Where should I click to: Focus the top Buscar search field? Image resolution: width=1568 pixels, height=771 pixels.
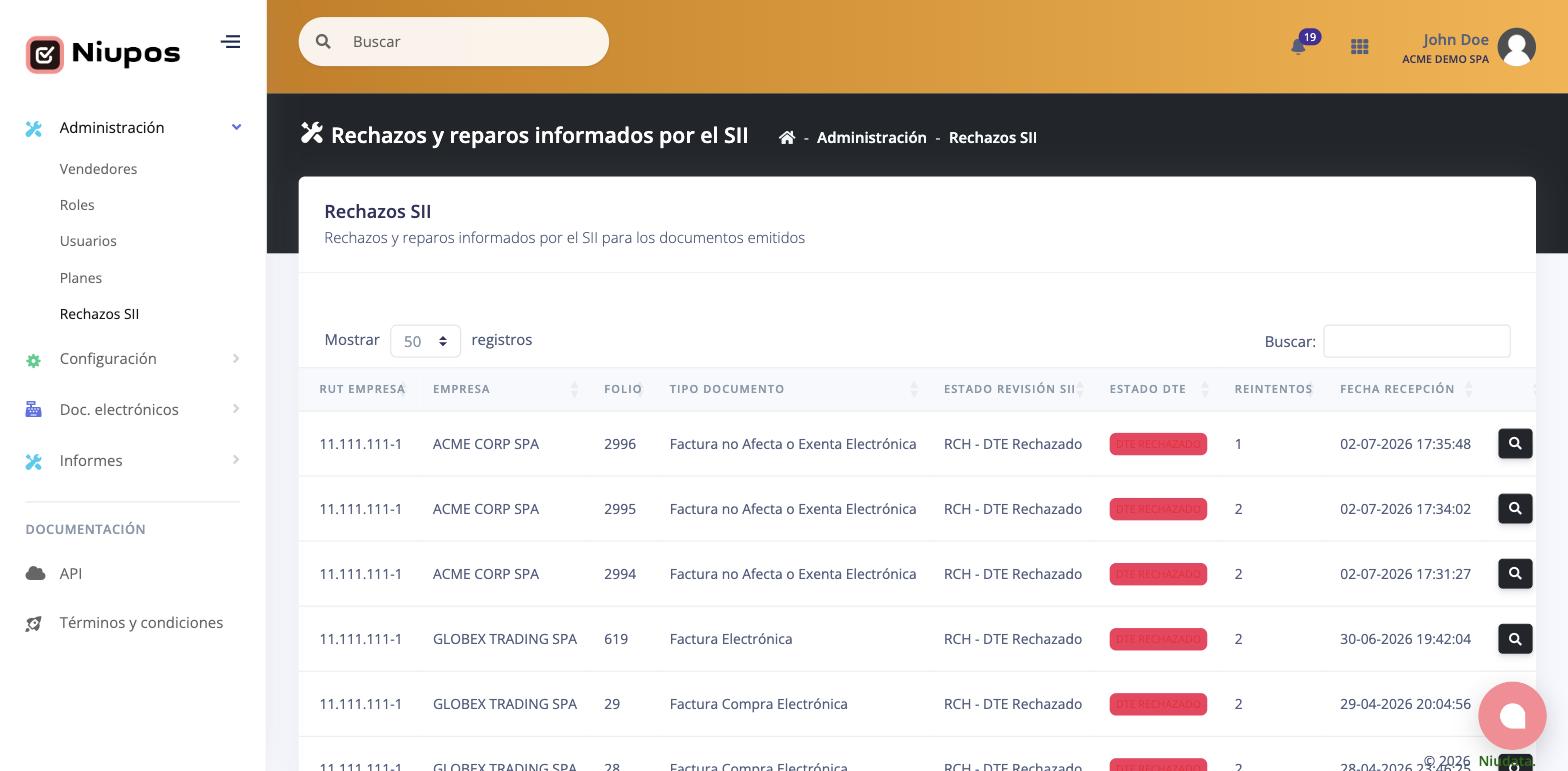tap(453, 41)
